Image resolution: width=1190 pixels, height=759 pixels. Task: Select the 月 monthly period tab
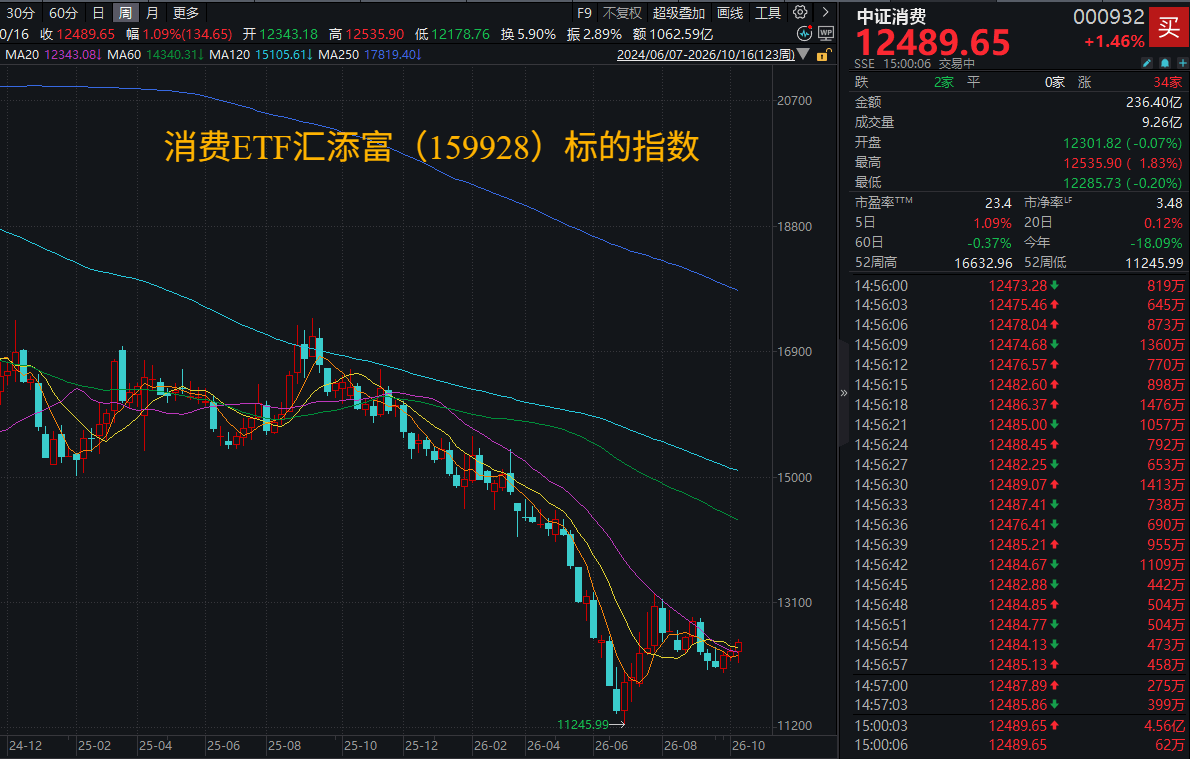point(152,13)
